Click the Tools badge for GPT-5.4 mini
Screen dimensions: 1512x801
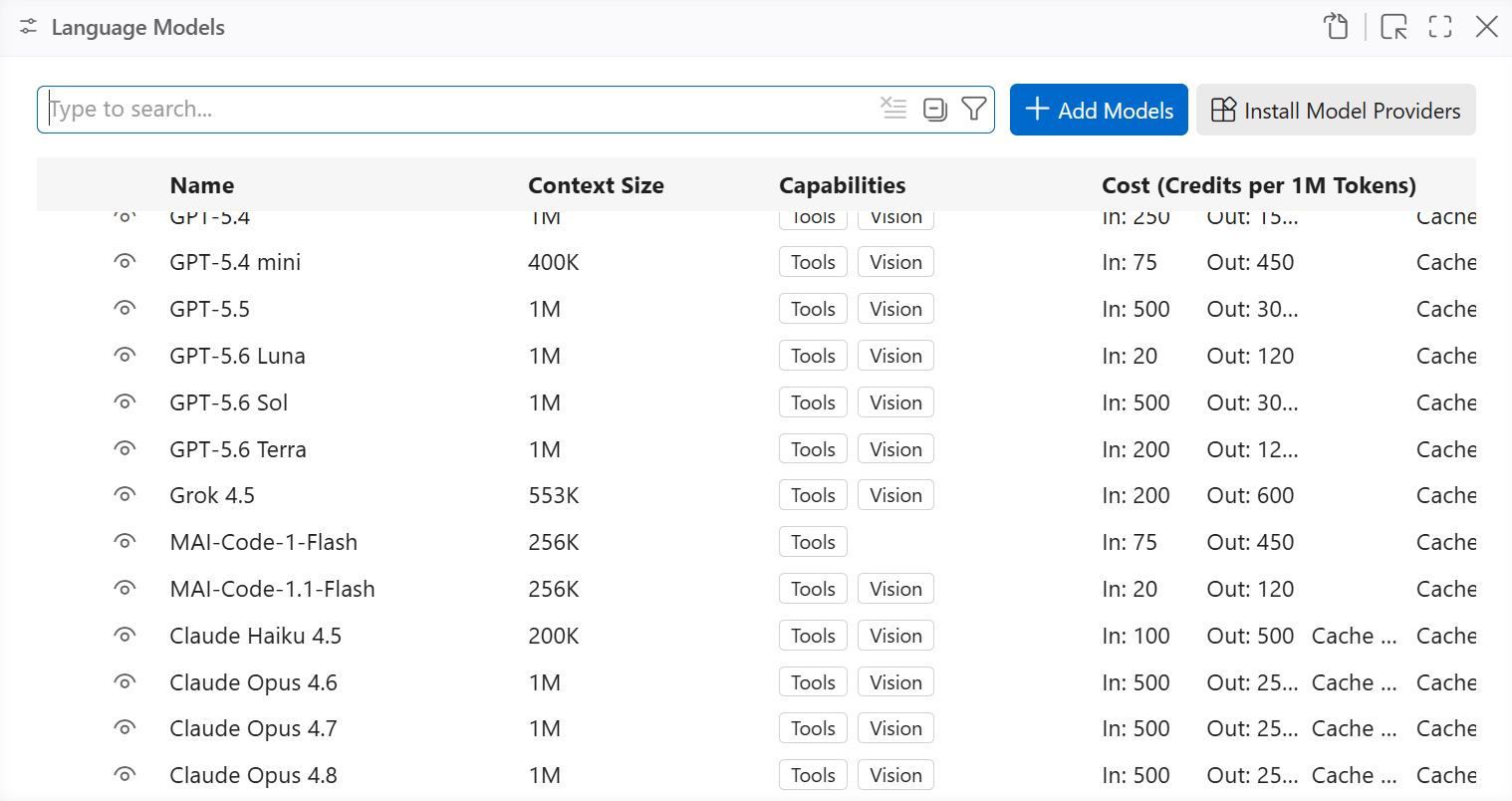813,262
